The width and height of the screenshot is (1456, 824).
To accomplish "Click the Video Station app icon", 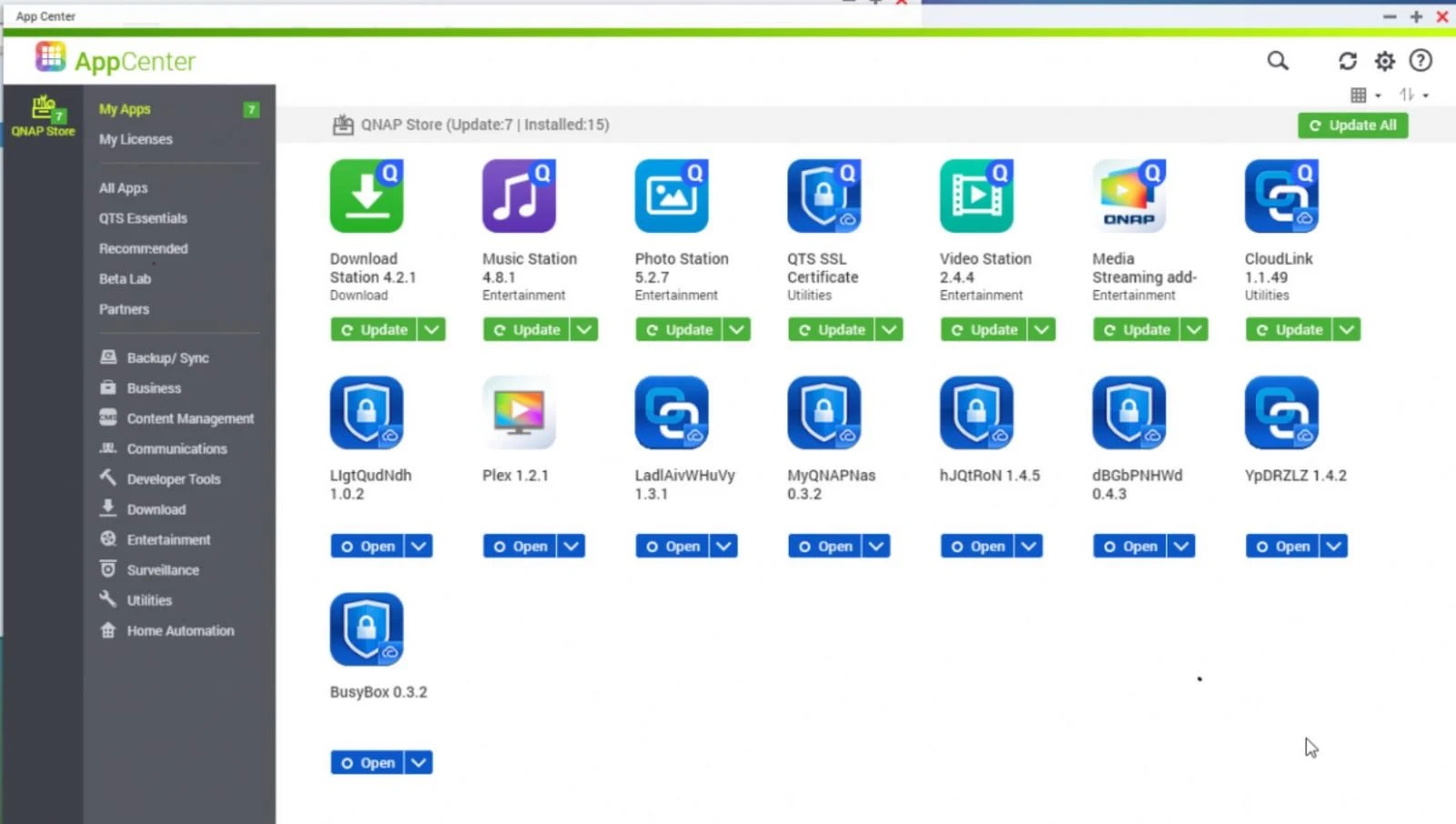I will pyautogui.click(x=976, y=196).
